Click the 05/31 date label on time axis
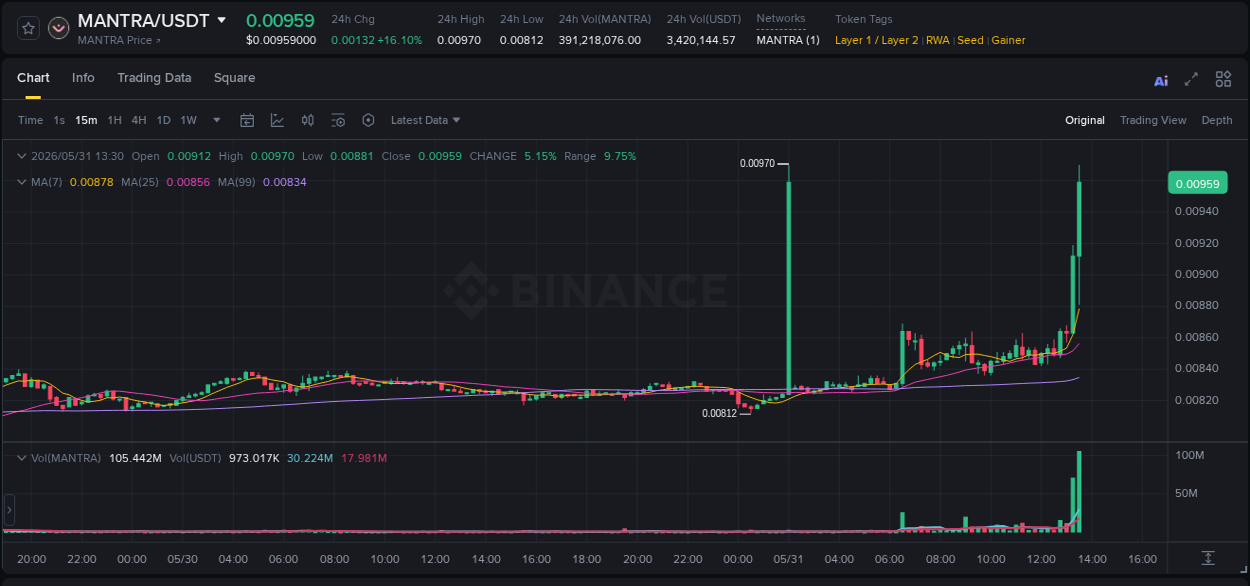Screen dimensions: 1250x586 tap(788, 559)
